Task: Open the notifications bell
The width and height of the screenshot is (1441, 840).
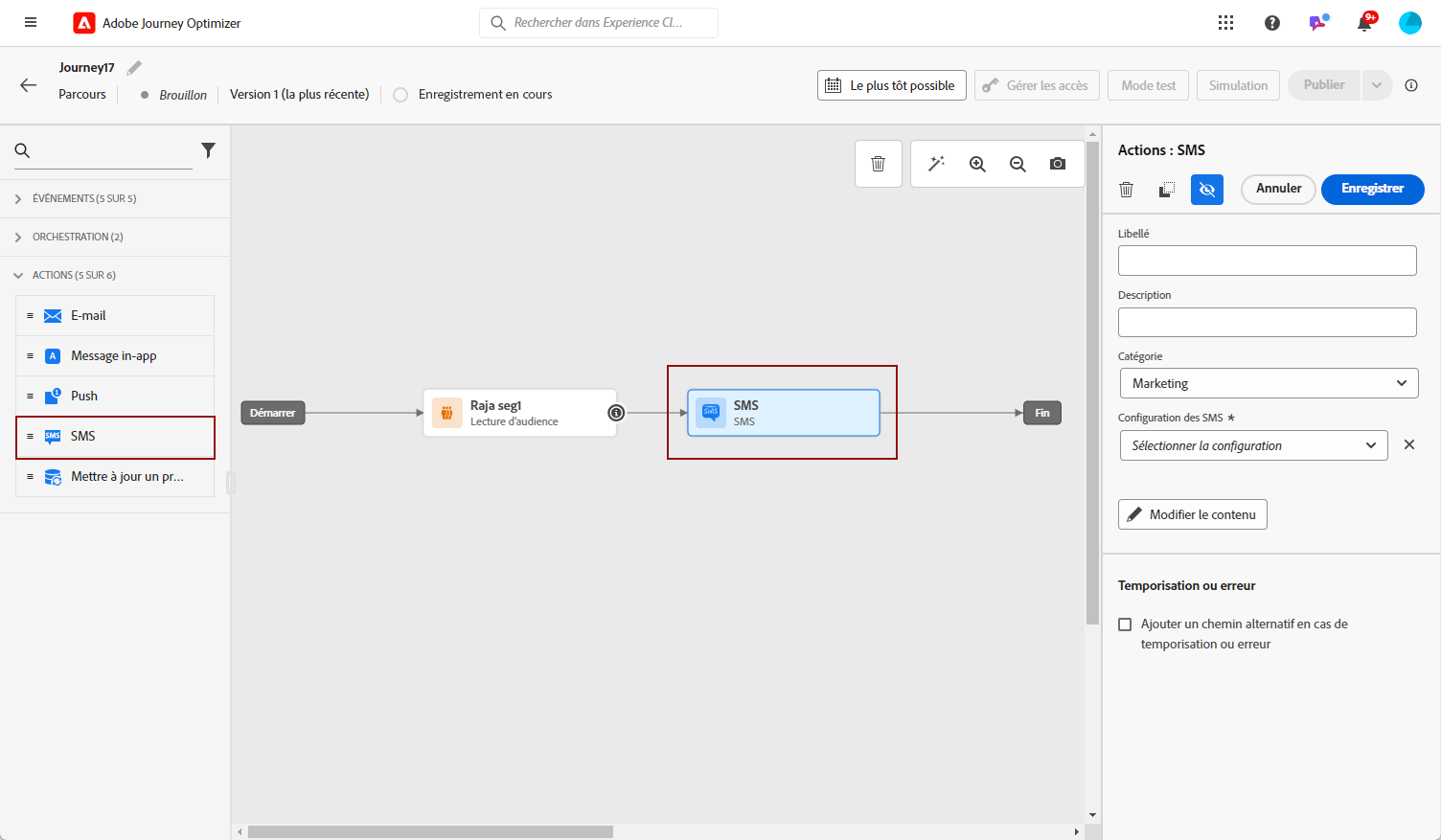Action: [x=1364, y=23]
